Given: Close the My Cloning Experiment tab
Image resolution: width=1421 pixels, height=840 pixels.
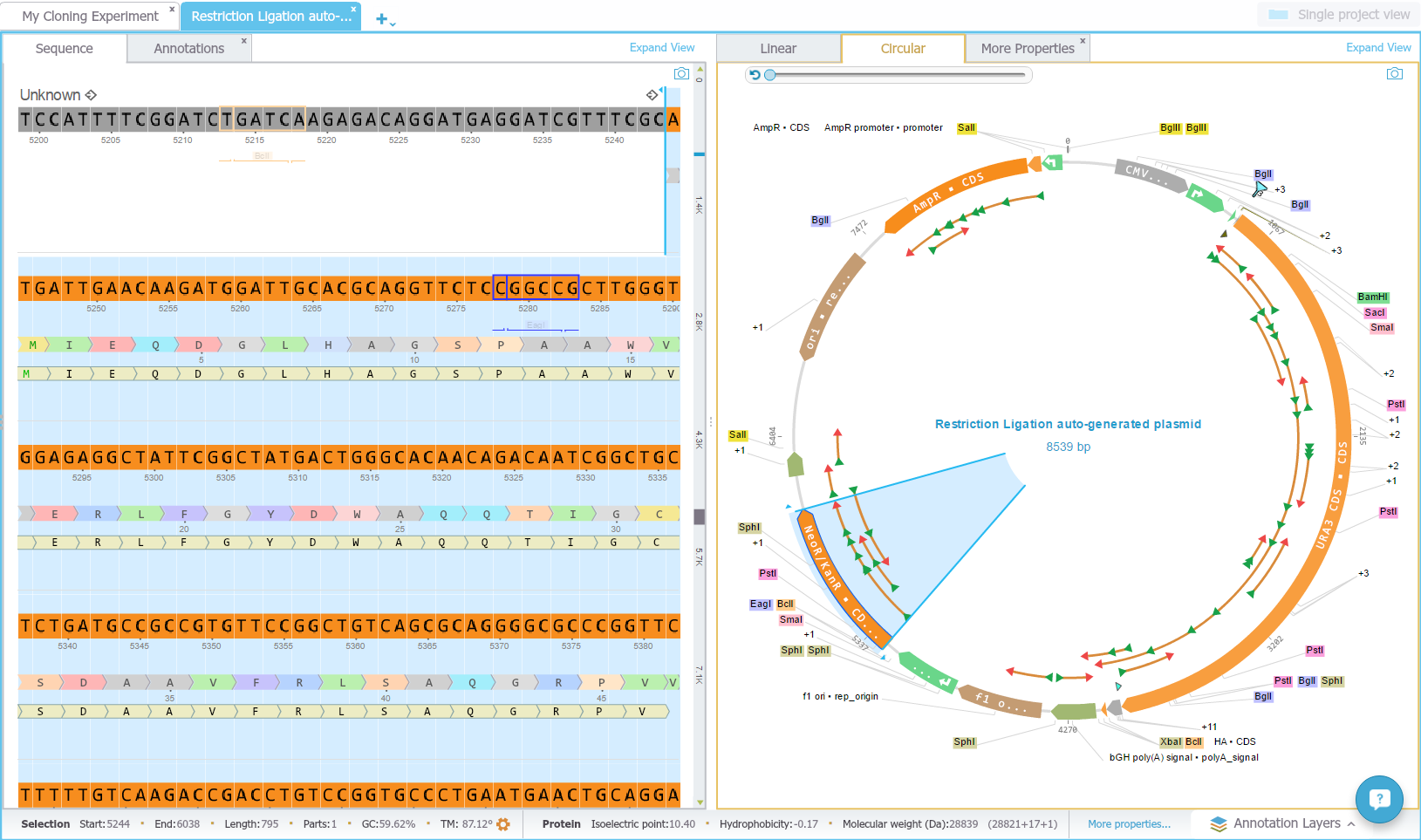Looking at the screenshot, I should click(172, 9).
